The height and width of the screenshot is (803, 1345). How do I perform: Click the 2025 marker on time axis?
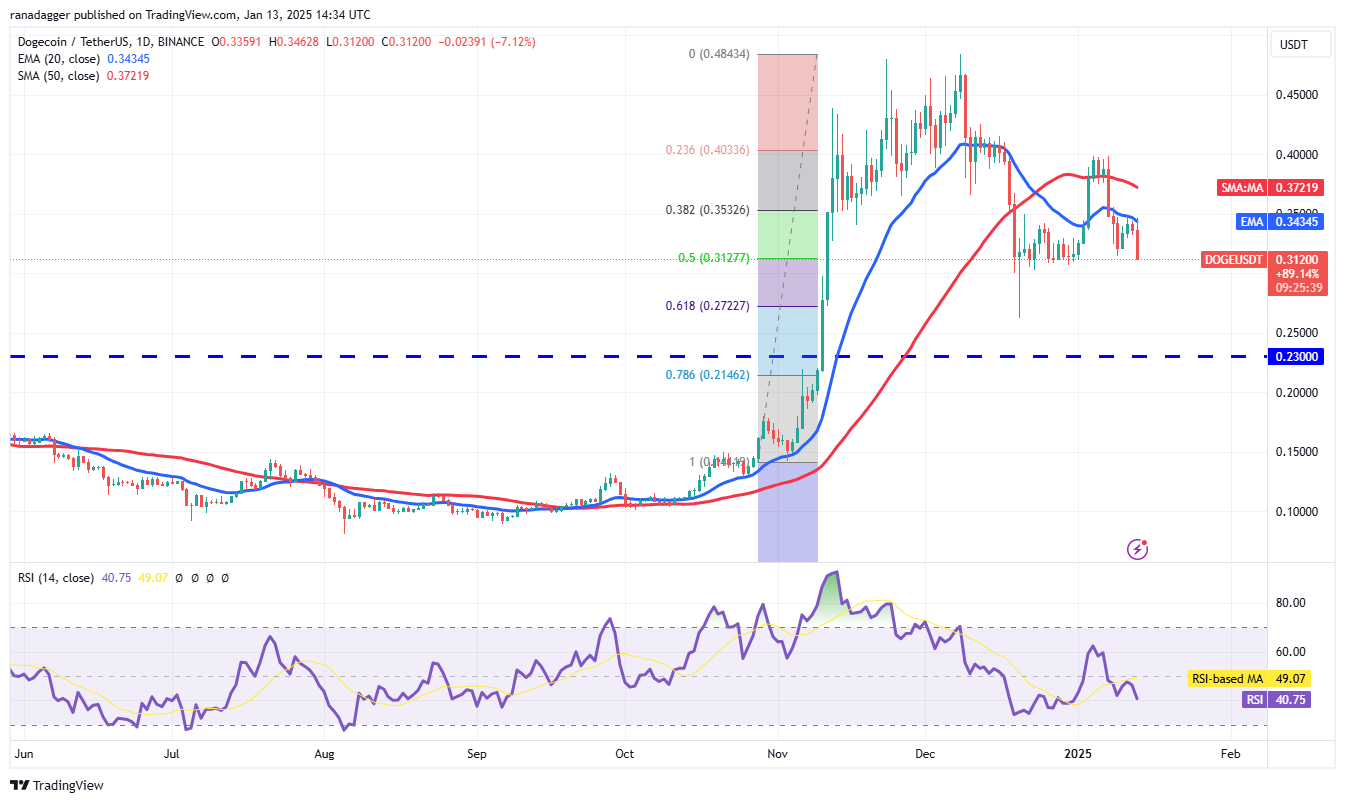[x=1078, y=754]
